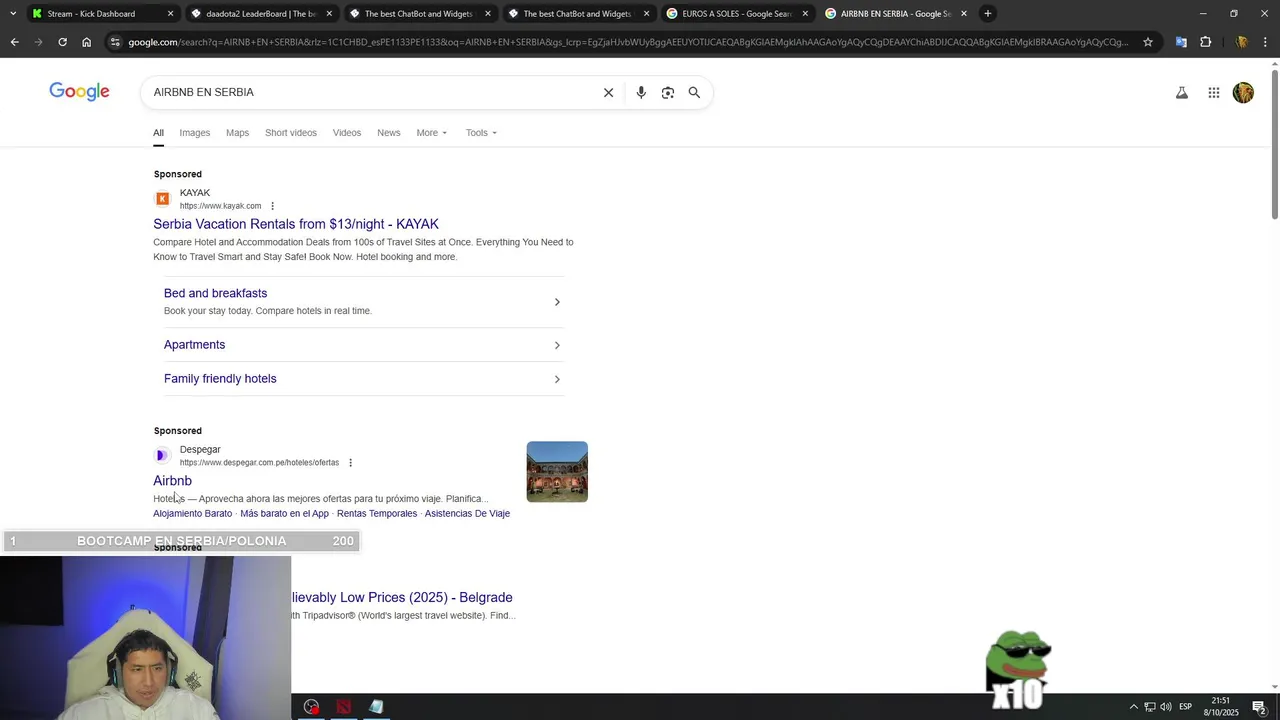1280x720 pixels.
Task: Select the Short videos tab
Action: pos(291,133)
